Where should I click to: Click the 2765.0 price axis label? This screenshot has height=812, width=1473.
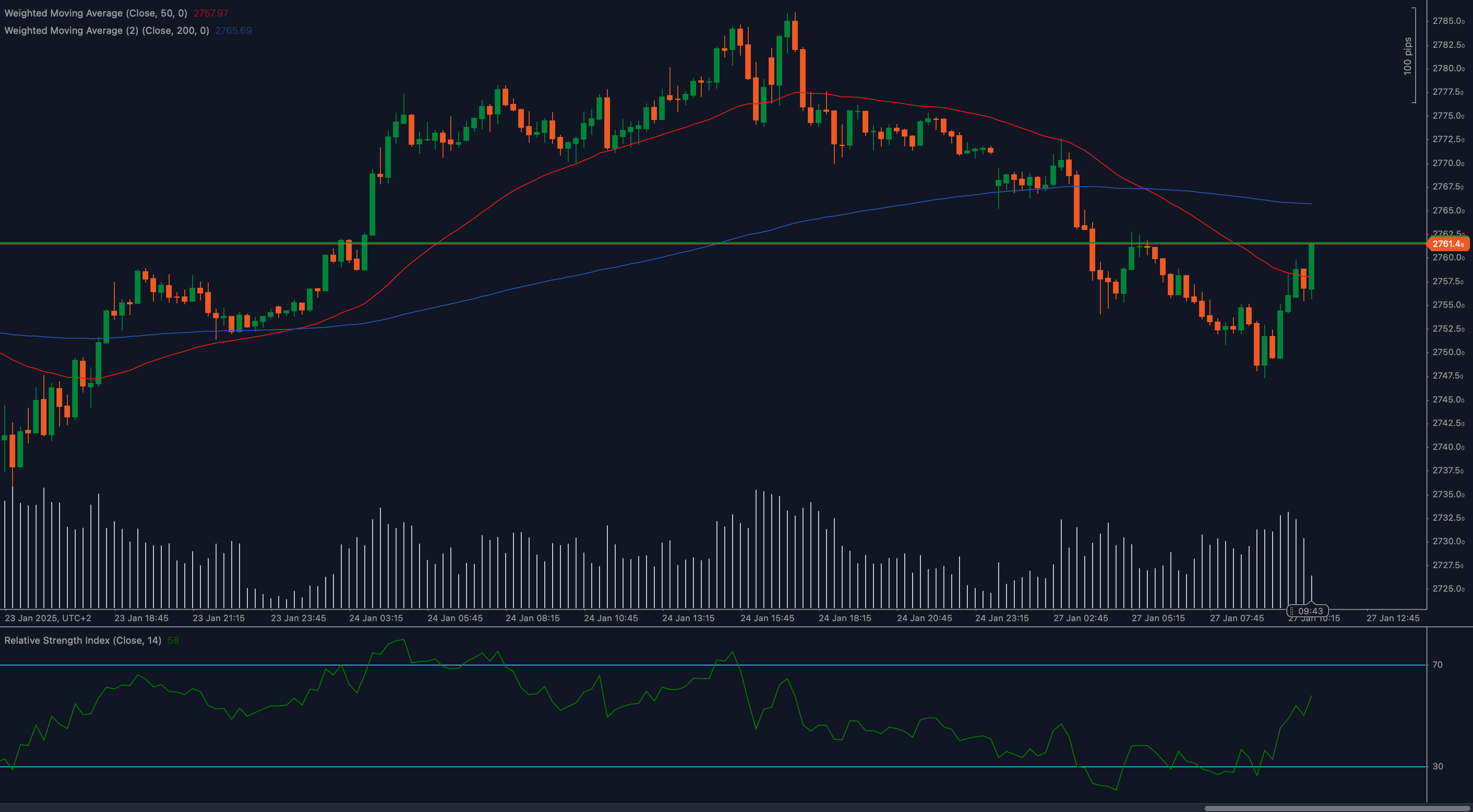1448,210
